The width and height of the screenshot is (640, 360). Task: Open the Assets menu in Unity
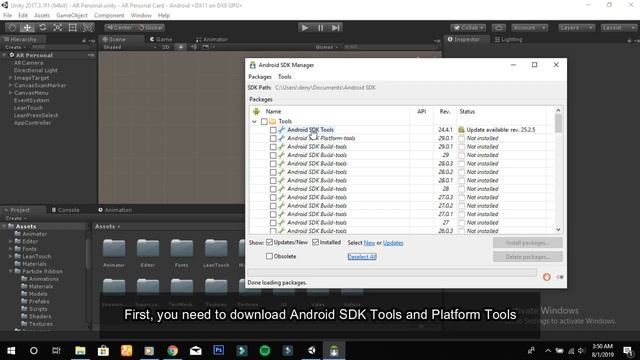click(42, 16)
